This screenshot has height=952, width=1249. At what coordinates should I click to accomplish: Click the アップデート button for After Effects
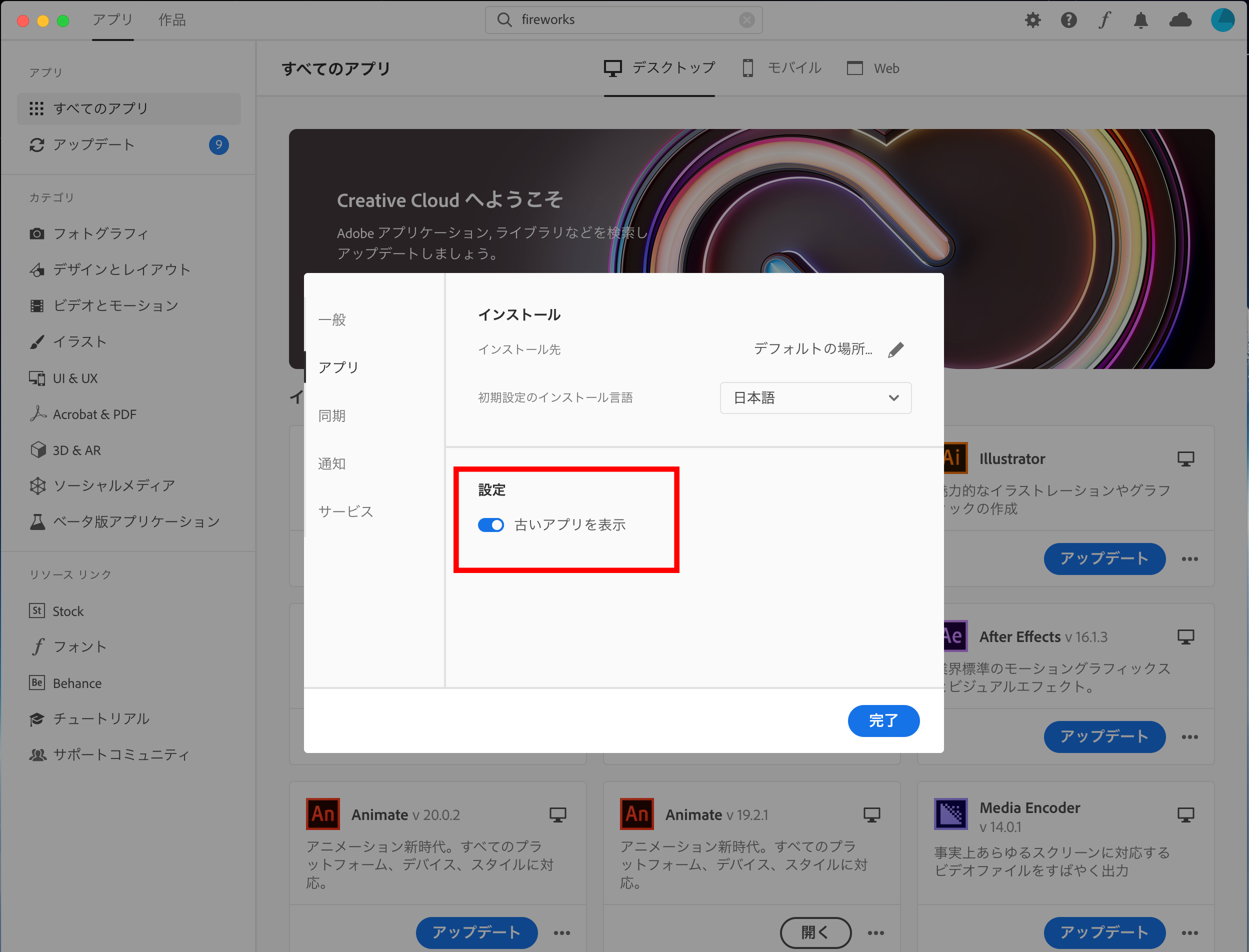coord(1104,736)
